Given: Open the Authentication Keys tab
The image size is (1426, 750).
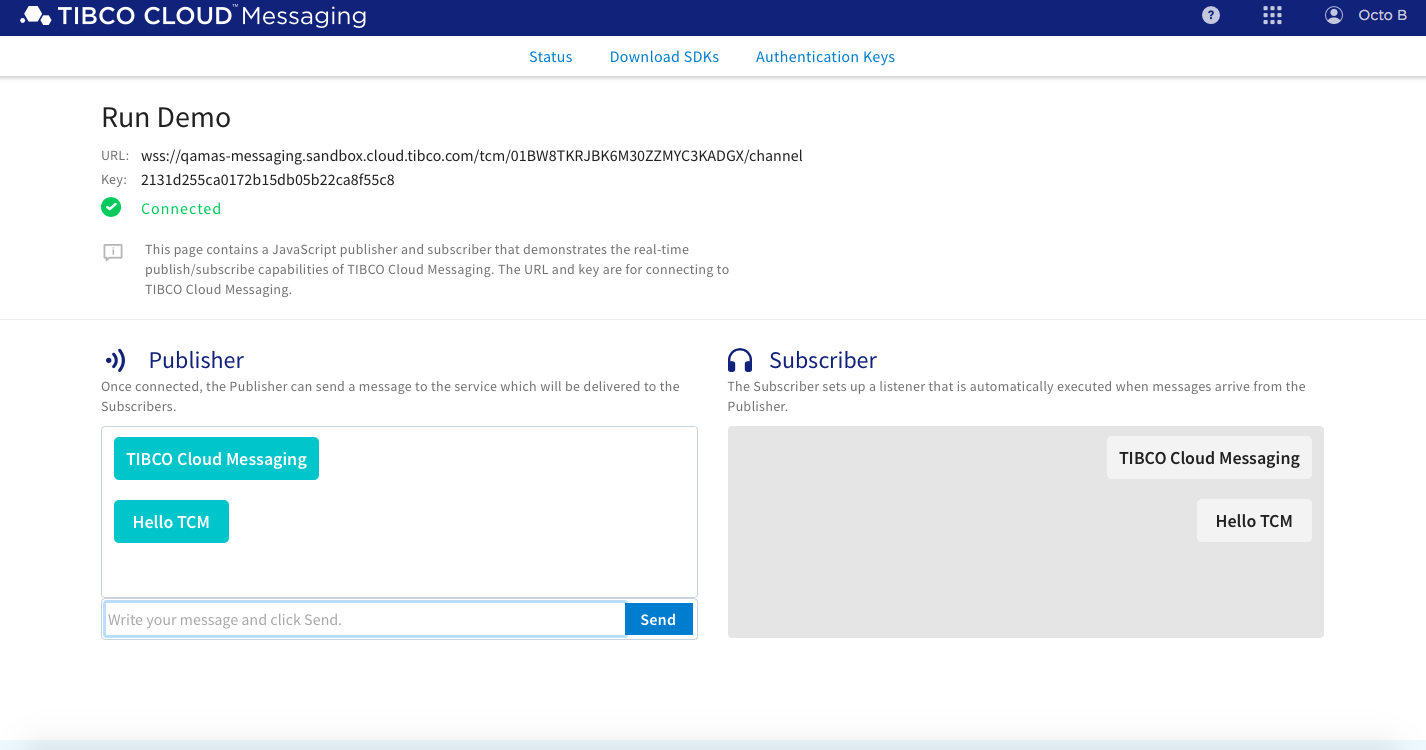Looking at the screenshot, I should (x=825, y=57).
